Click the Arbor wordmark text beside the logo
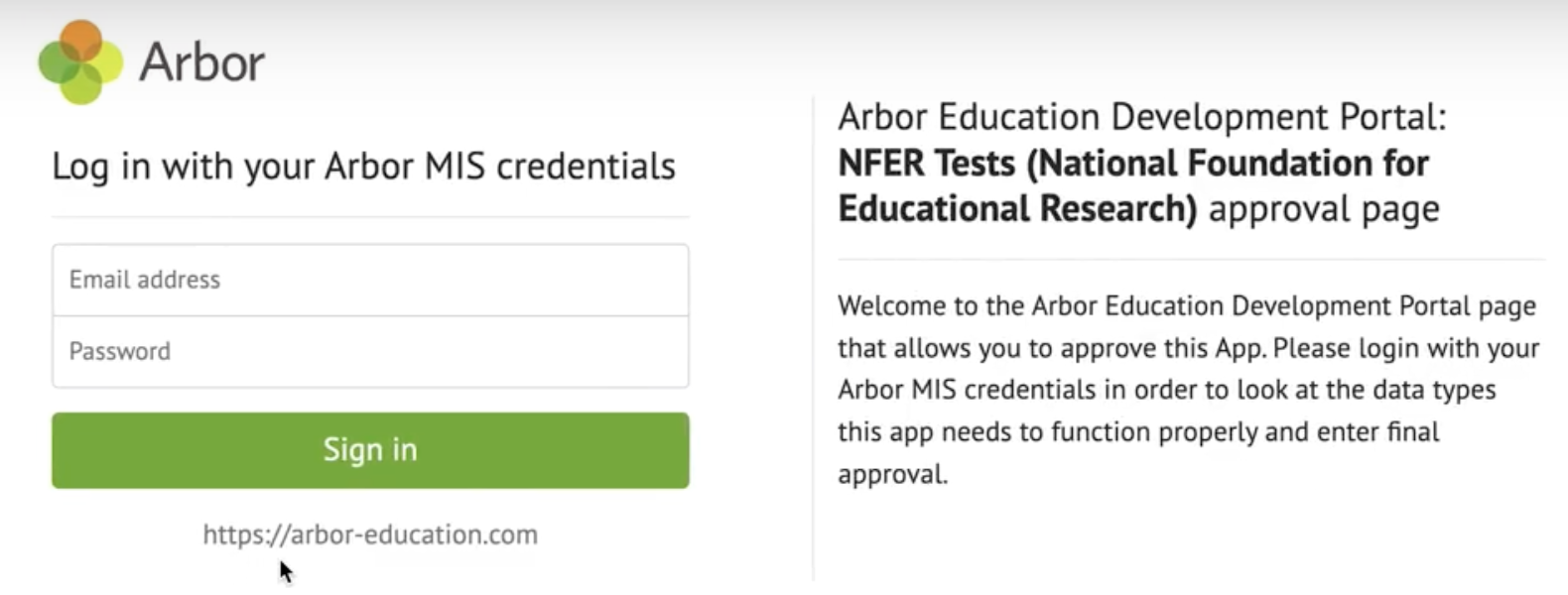Screen dimensions: 1568x595 tap(201, 63)
